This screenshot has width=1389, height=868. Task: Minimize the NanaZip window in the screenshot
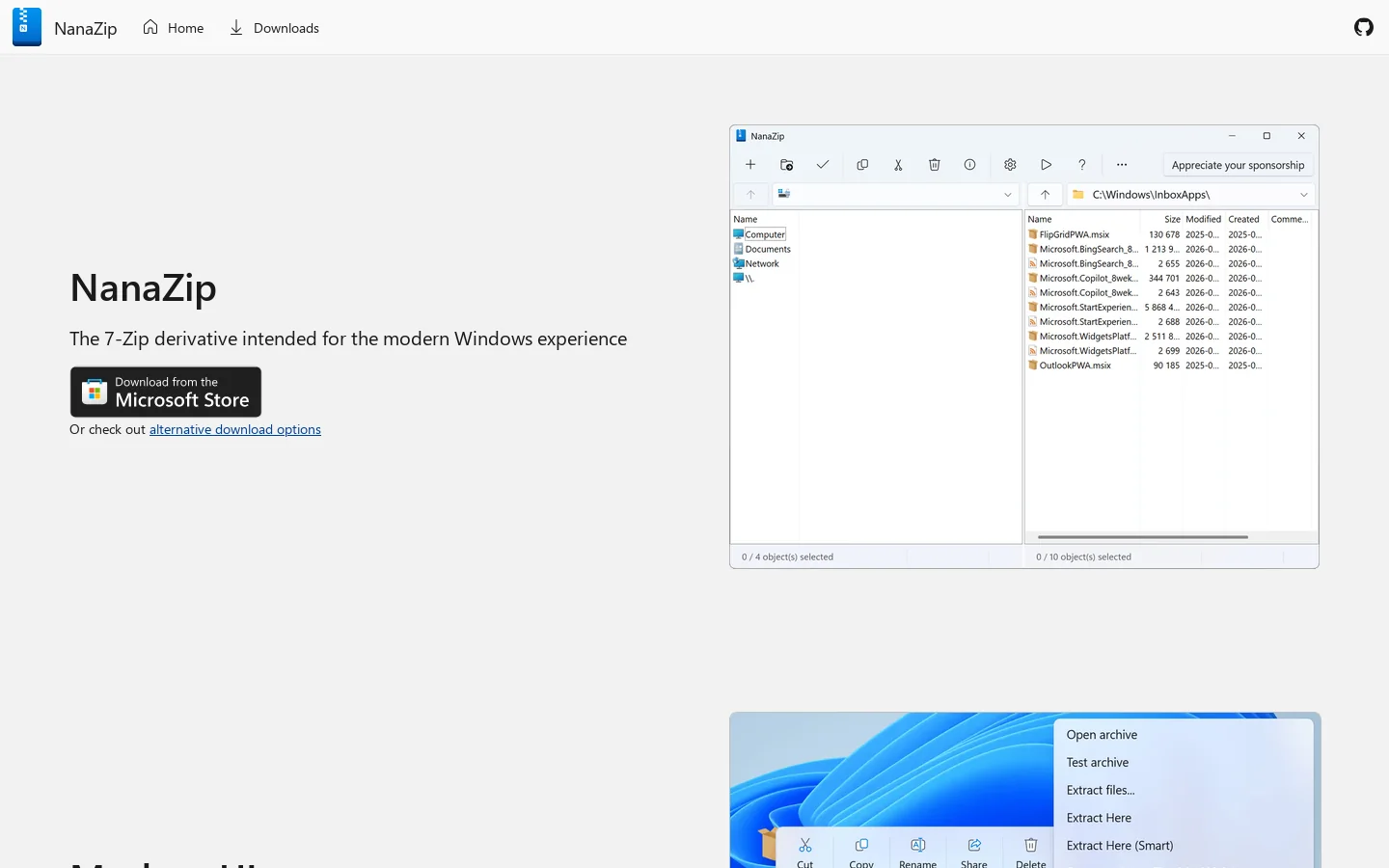(x=1232, y=136)
